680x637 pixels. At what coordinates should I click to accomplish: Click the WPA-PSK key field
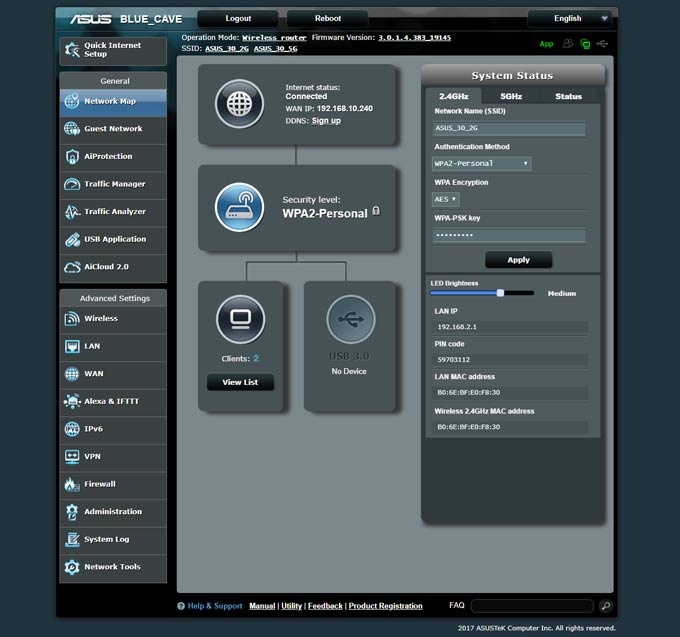tap(509, 235)
